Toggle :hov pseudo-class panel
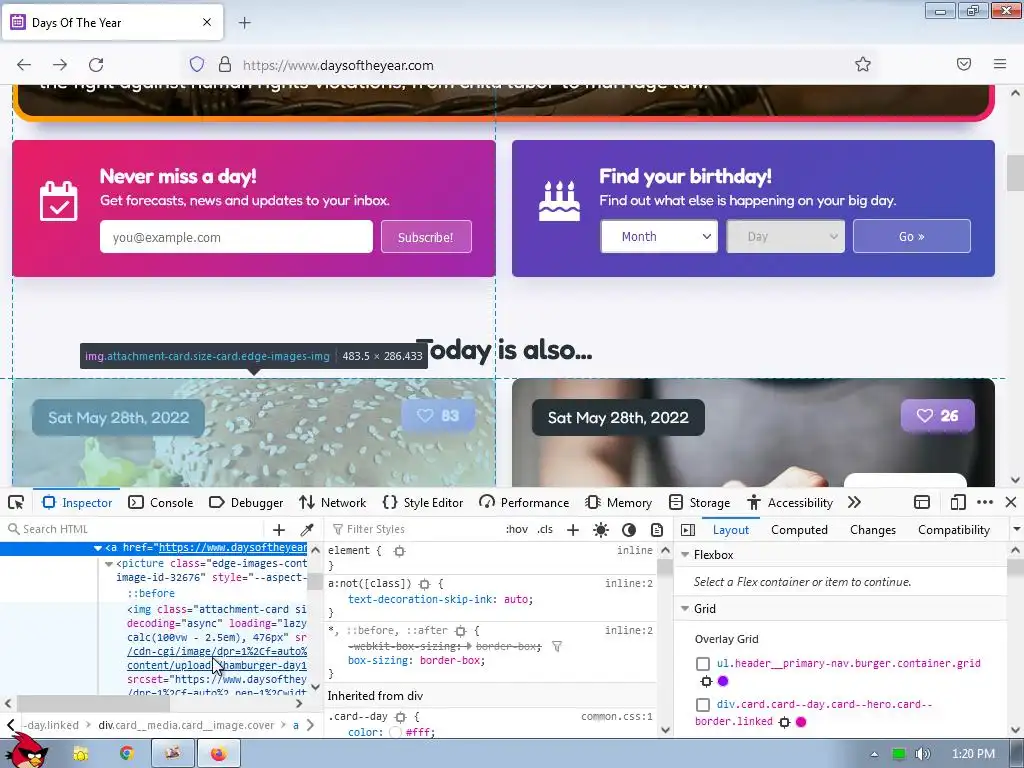Viewport: 1024px width, 768px height. point(517,529)
